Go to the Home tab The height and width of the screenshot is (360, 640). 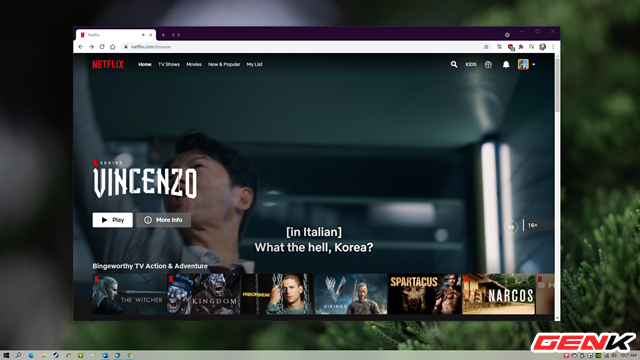[x=144, y=64]
